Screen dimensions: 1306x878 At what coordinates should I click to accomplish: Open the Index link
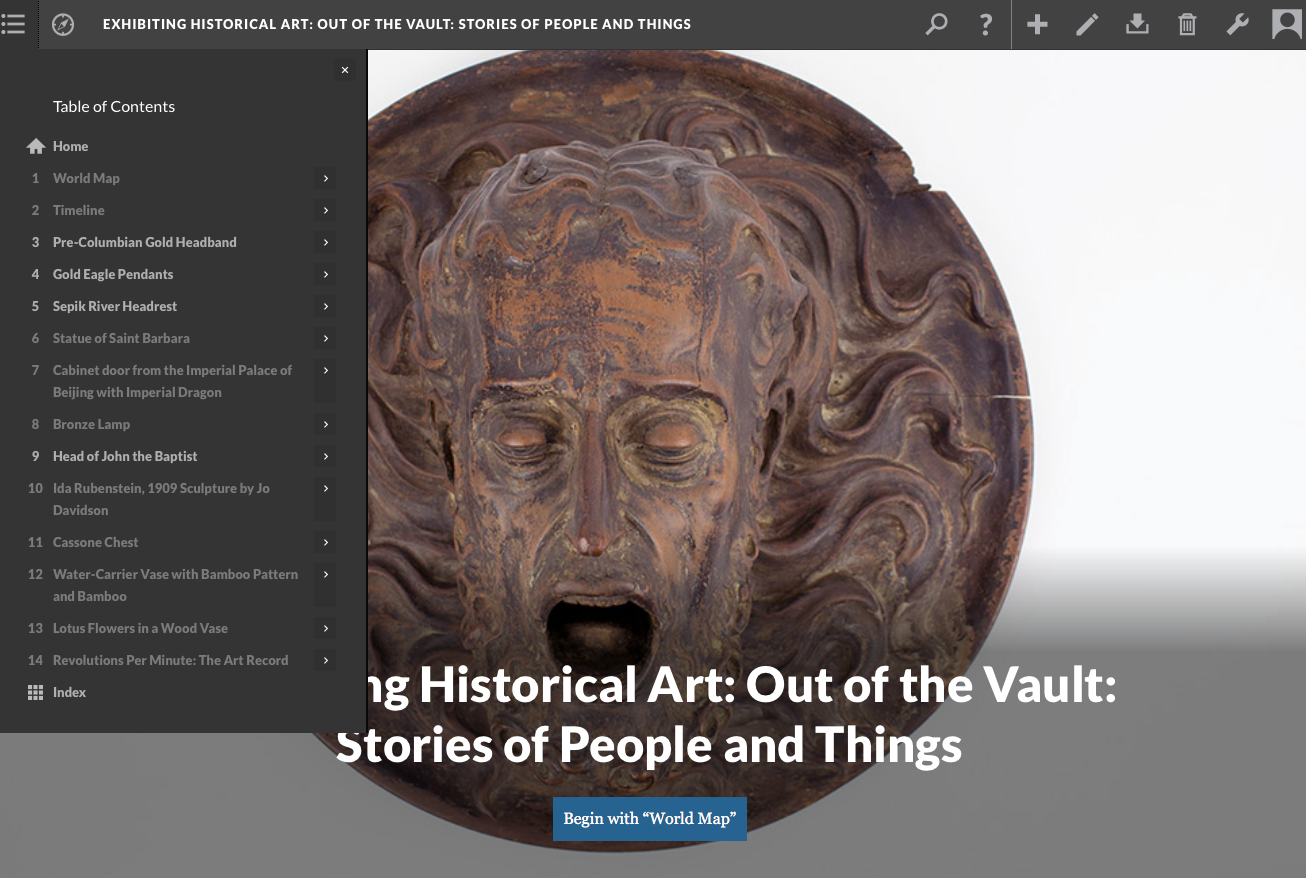point(69,692)
